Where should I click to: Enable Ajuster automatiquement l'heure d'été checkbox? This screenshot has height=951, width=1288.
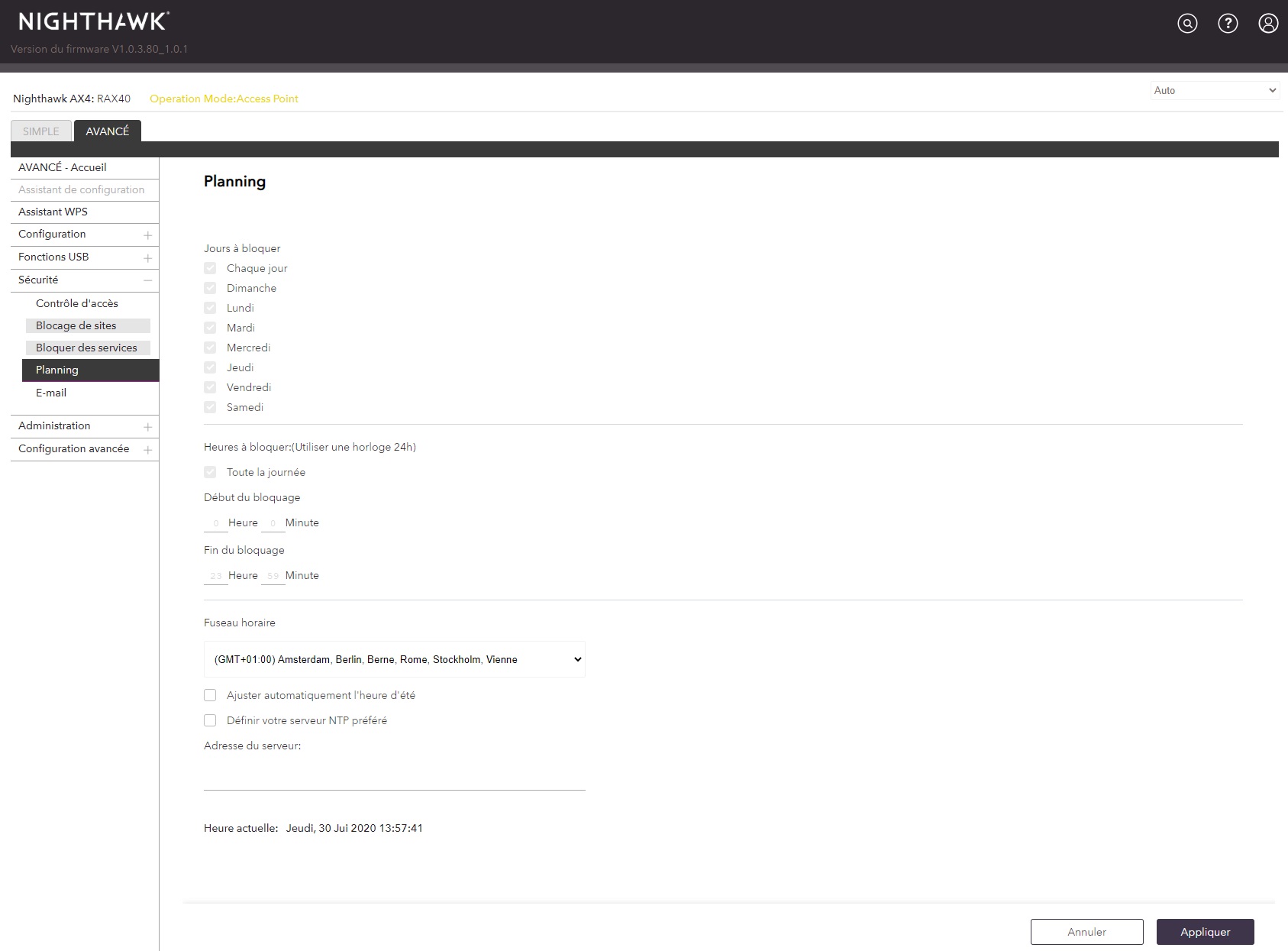point(210,695)
